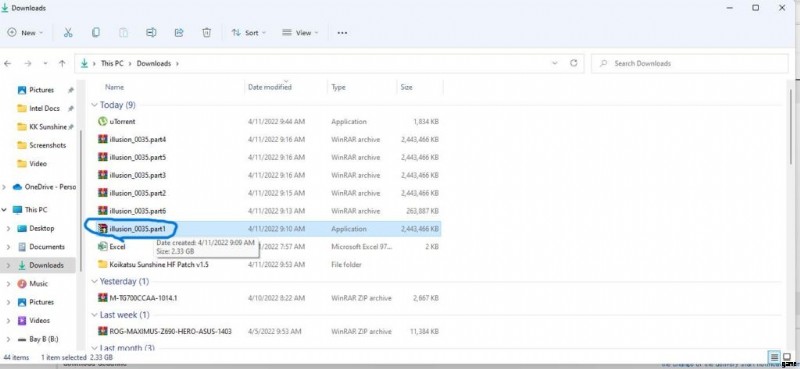Open the View dropdown menu
The image size is (800, 369).
[300, 33]
